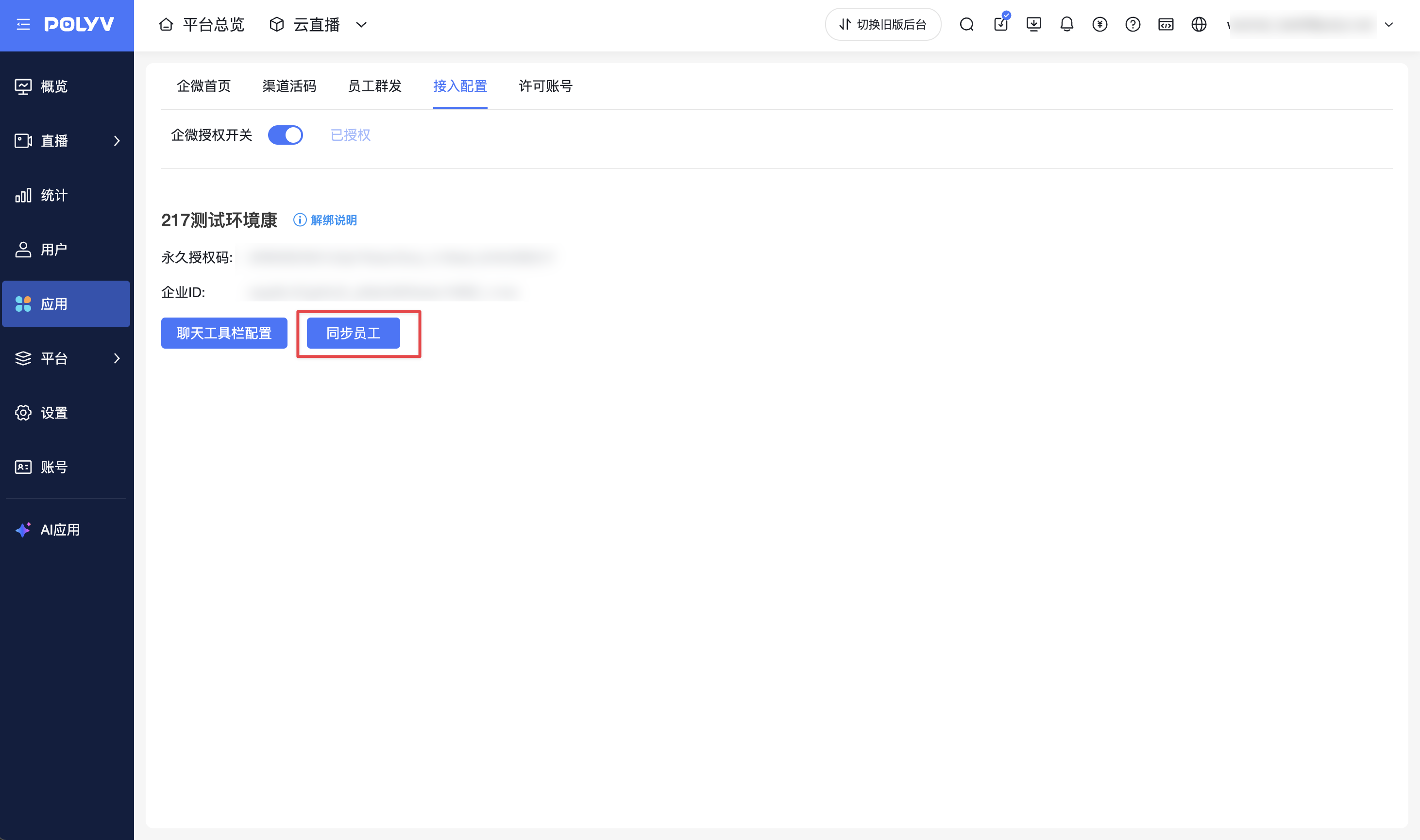Open the developer code window icon
Viewport: 1420px width, 840px height.
coord(1166,24)
